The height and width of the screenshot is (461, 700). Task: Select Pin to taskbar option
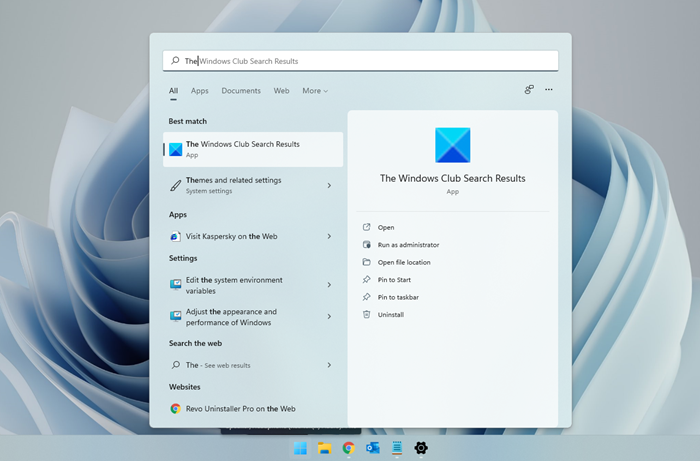pyautogui.click(x=398, y=297)
